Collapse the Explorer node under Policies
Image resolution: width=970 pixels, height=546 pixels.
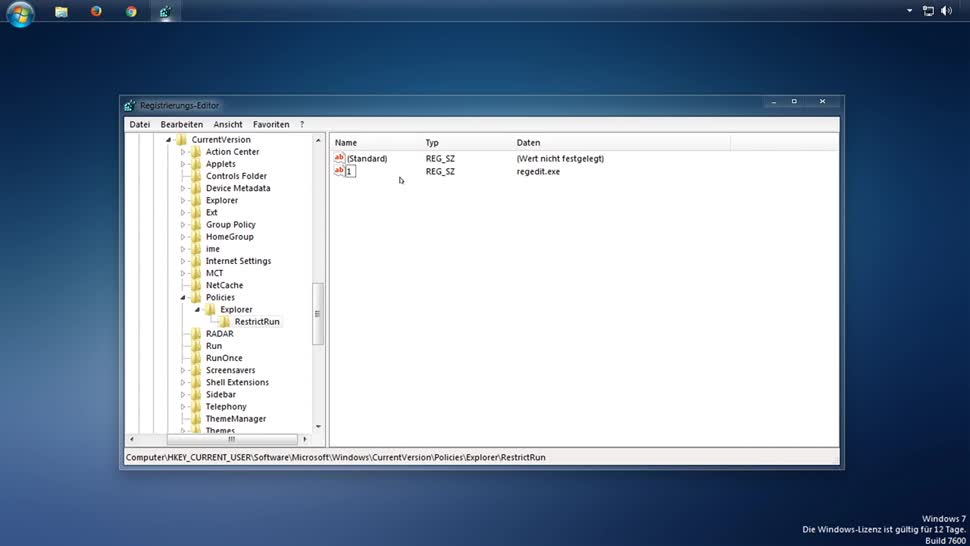point(197,309)
